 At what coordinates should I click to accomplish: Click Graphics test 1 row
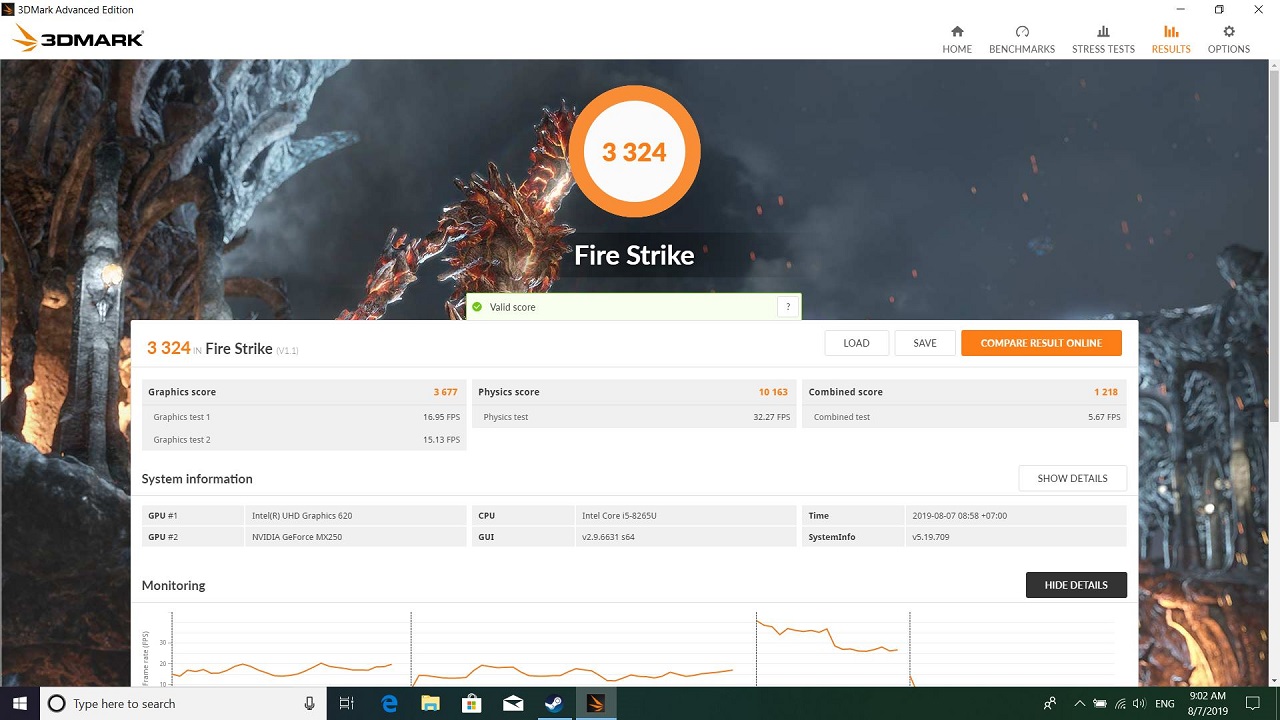coord(304,417)
